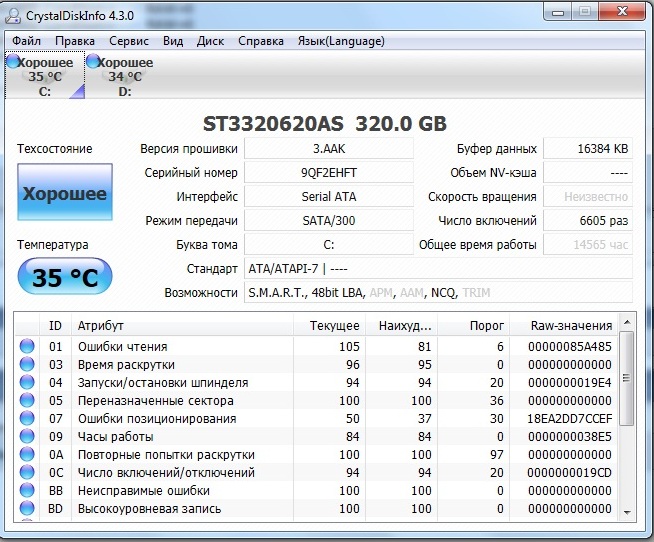
Task: Click status orb for Высокоуровневая запись row
Action: (27, 508)
